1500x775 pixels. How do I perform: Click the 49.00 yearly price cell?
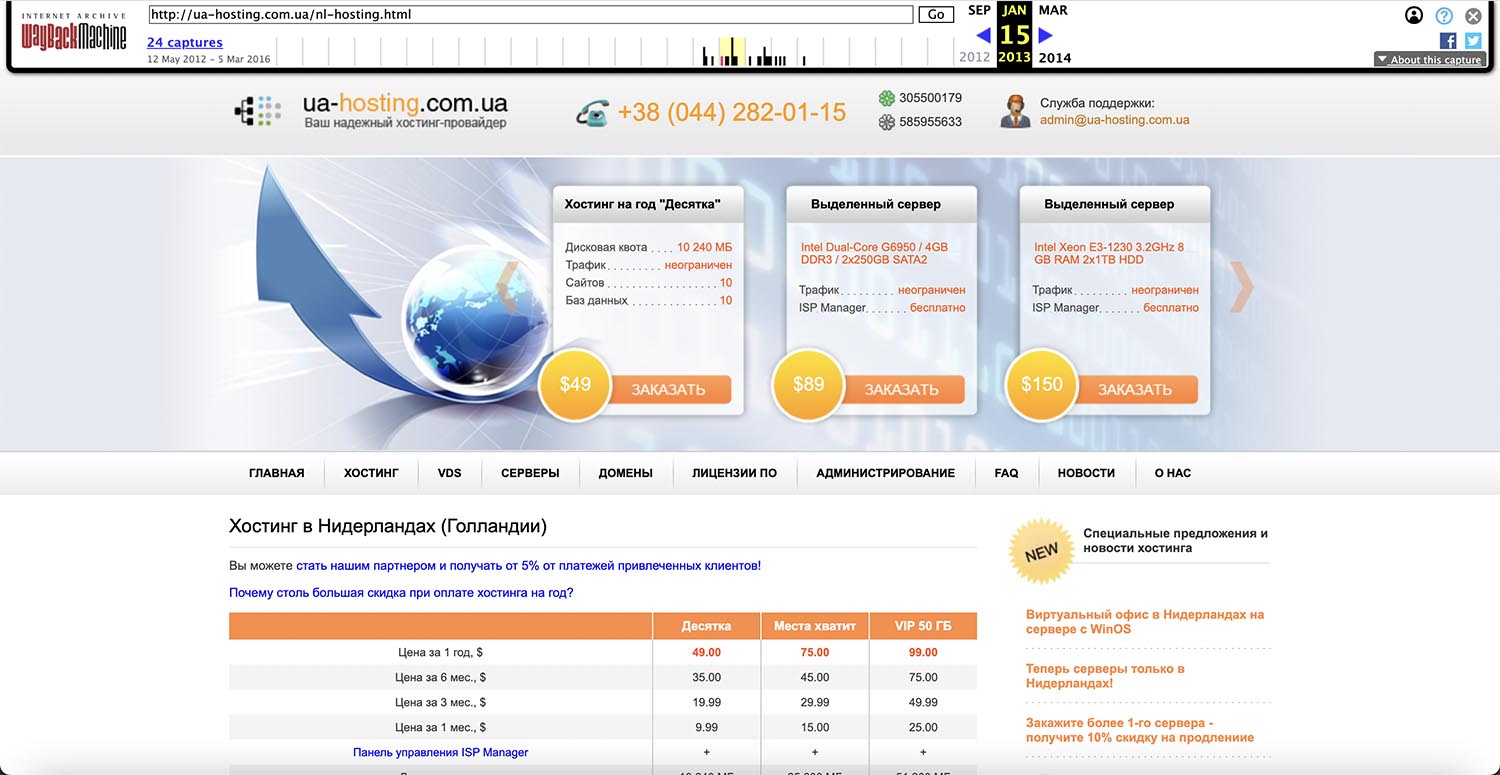[706, 652]
